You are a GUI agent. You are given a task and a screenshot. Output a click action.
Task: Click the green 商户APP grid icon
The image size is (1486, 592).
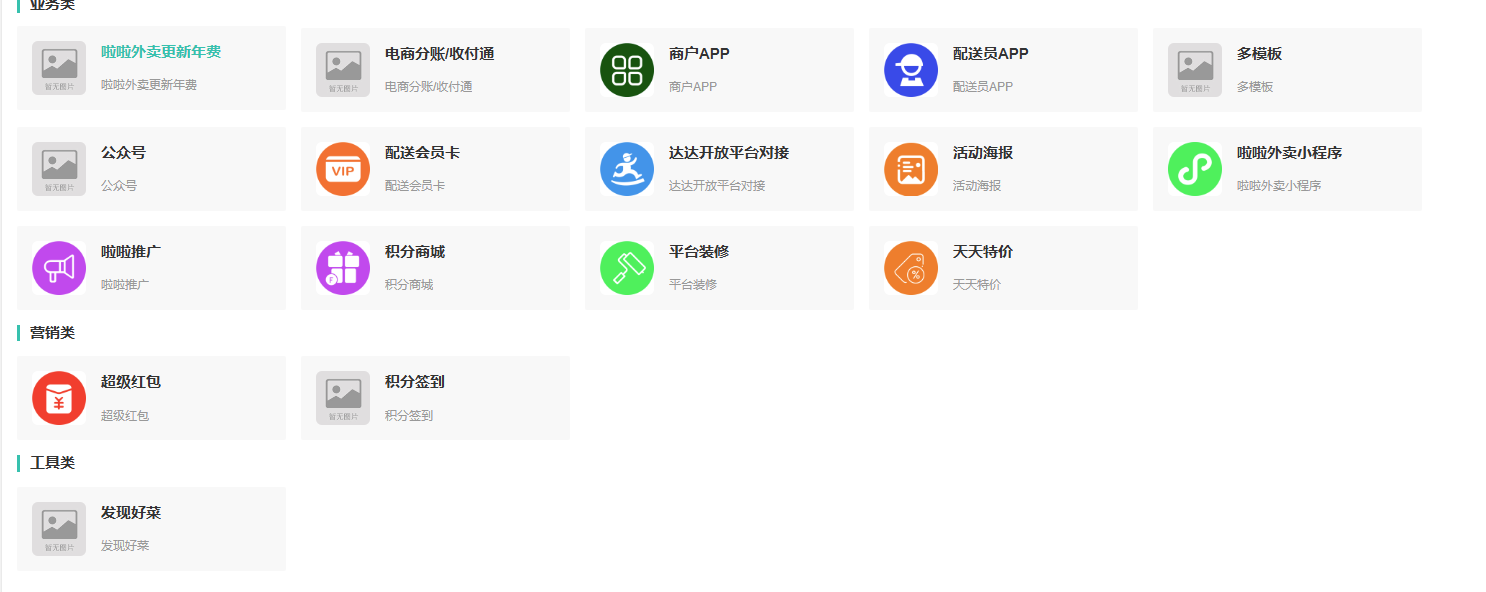click(627, 70)
